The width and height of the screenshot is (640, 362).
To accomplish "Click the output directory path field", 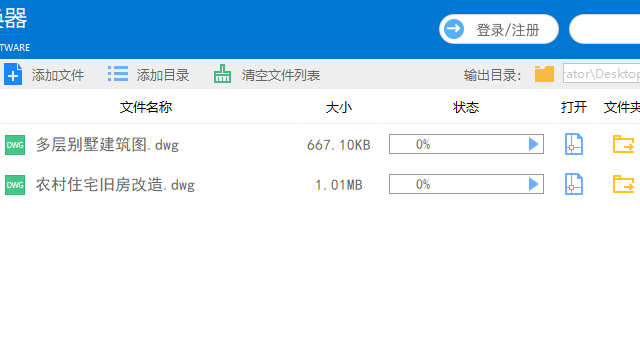I will pos(601,73).
